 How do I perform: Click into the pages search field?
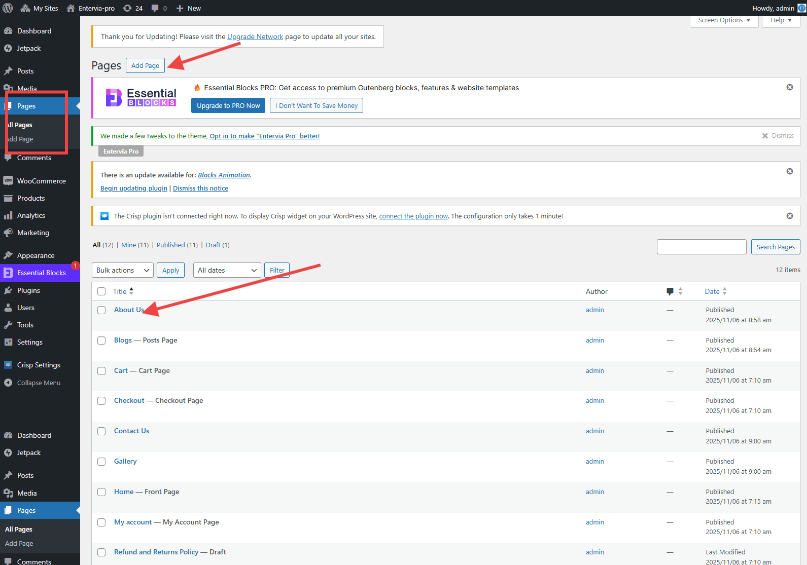click(x=701, y=246)
